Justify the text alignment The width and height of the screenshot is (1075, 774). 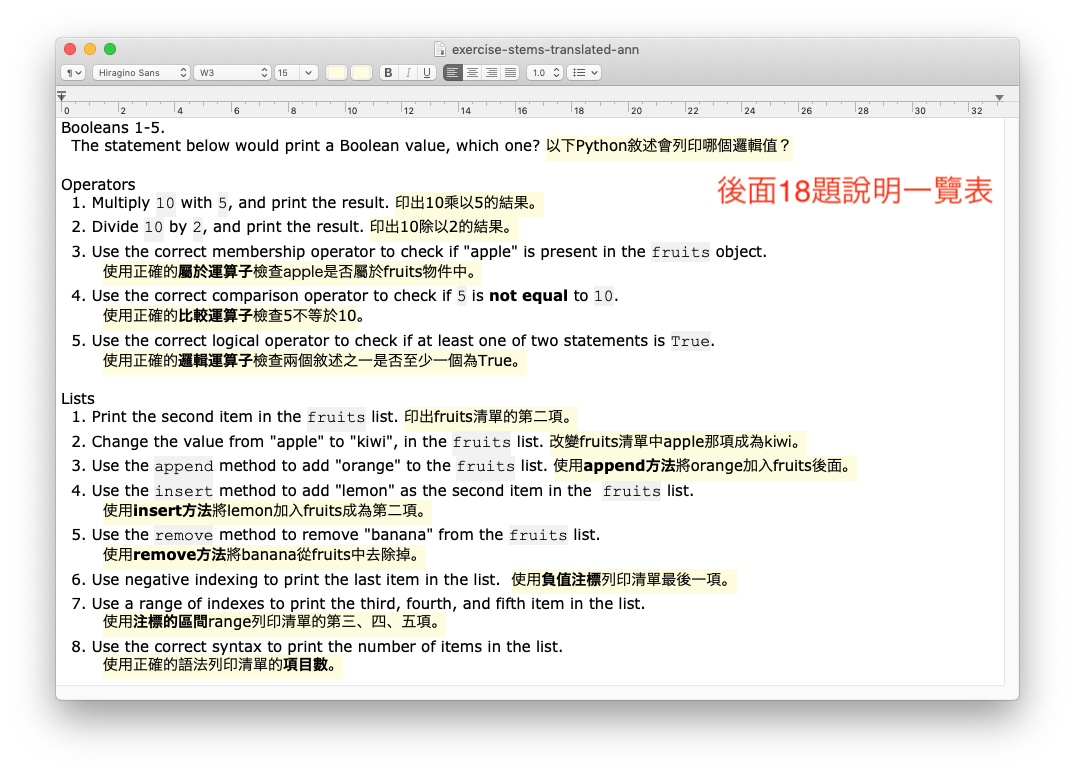click(510, 73)
